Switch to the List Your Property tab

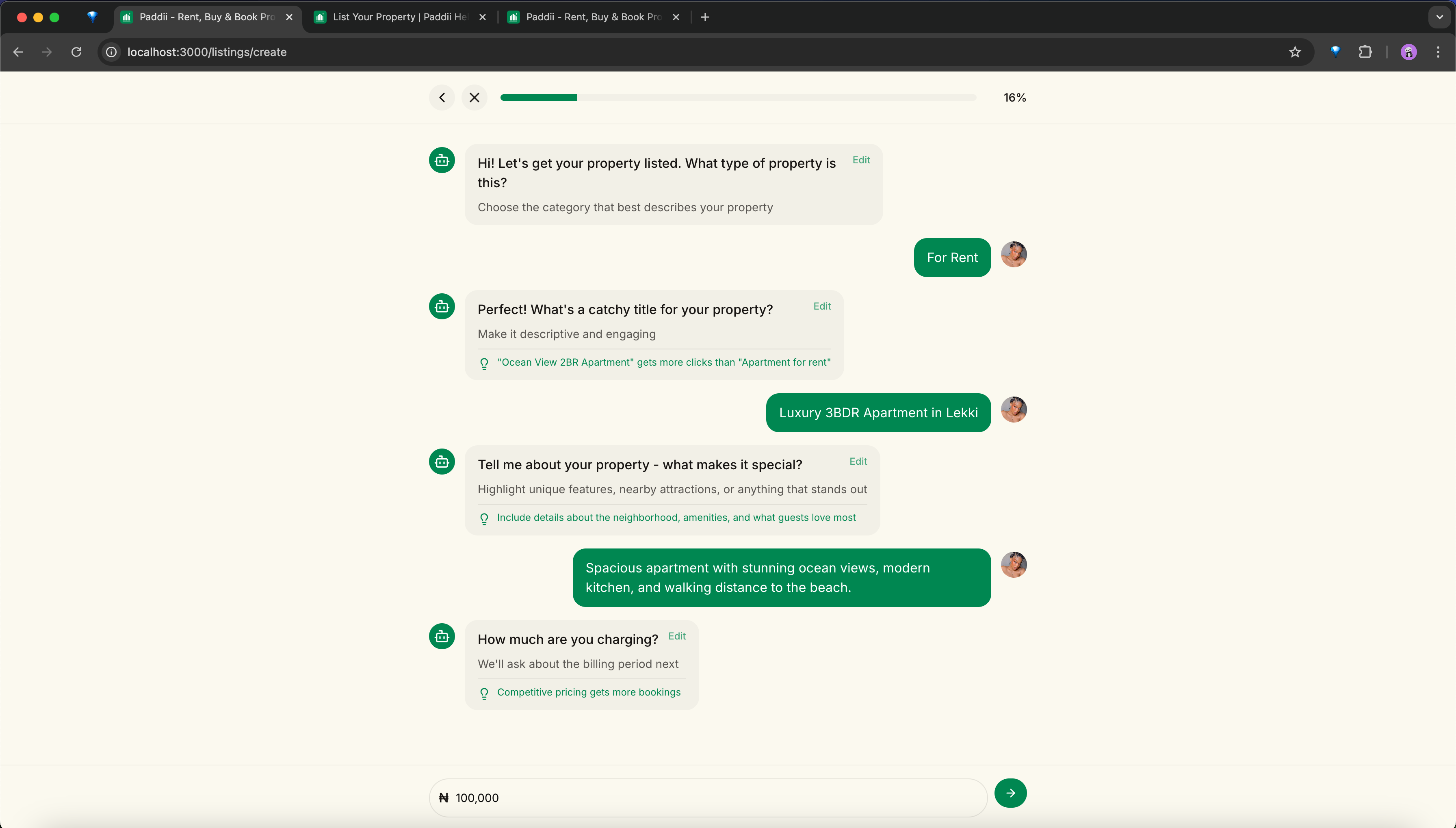[400, 17]
